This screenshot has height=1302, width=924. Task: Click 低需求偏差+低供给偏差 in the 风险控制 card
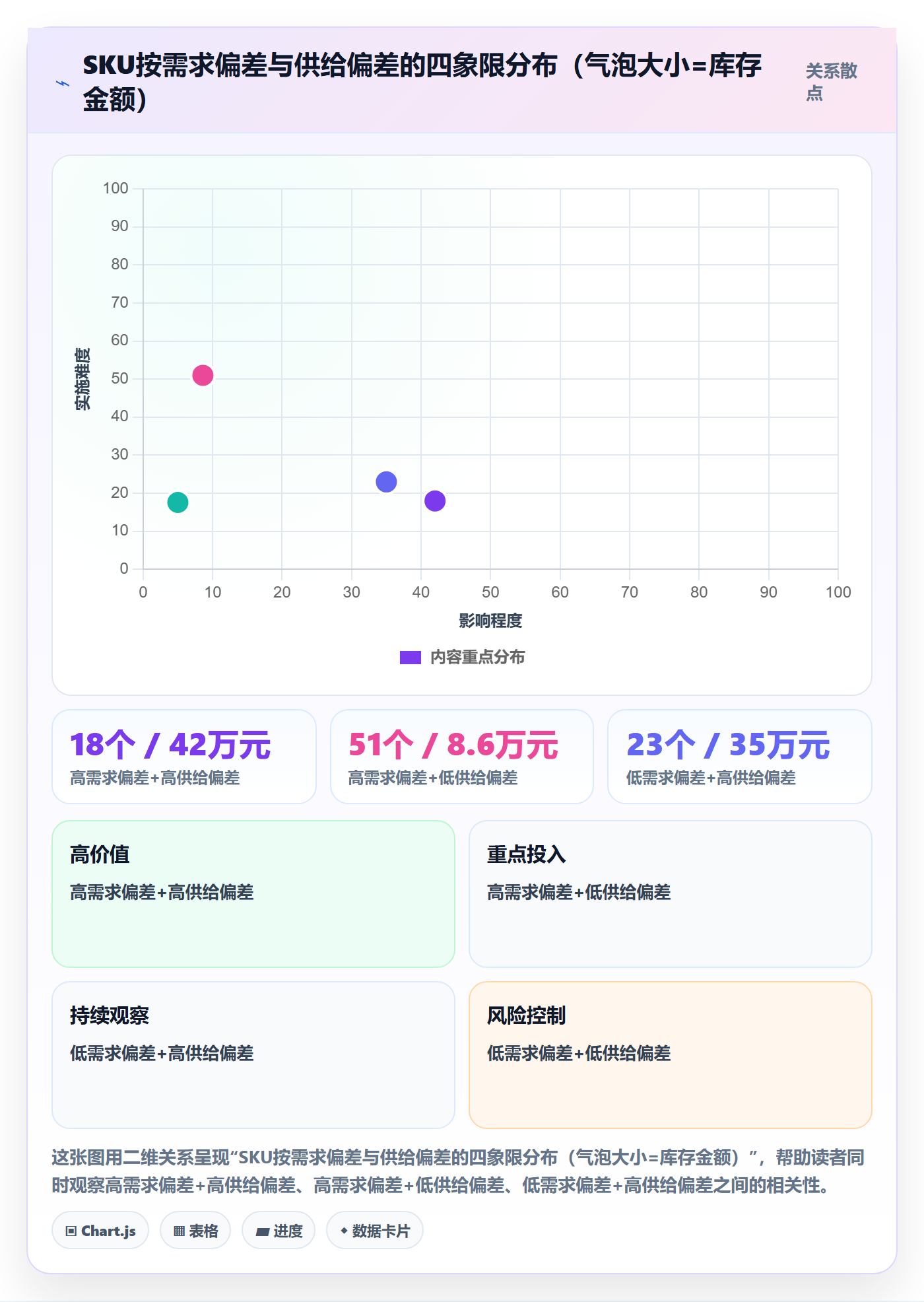point(579,1053)
